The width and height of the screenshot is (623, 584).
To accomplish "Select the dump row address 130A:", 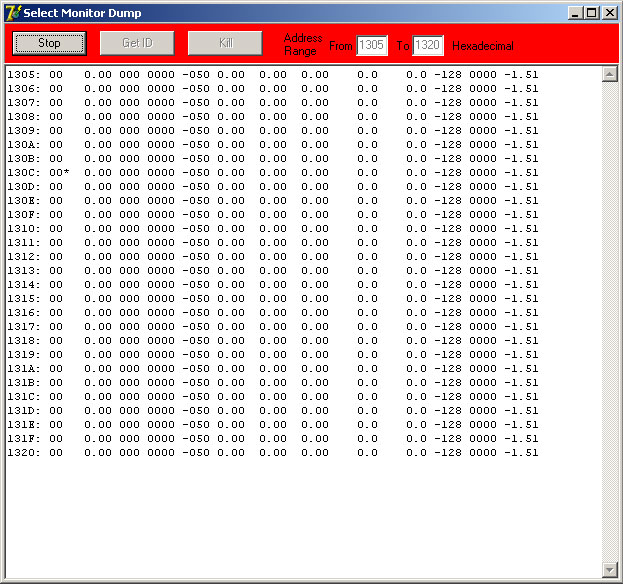I will point(24,145).
